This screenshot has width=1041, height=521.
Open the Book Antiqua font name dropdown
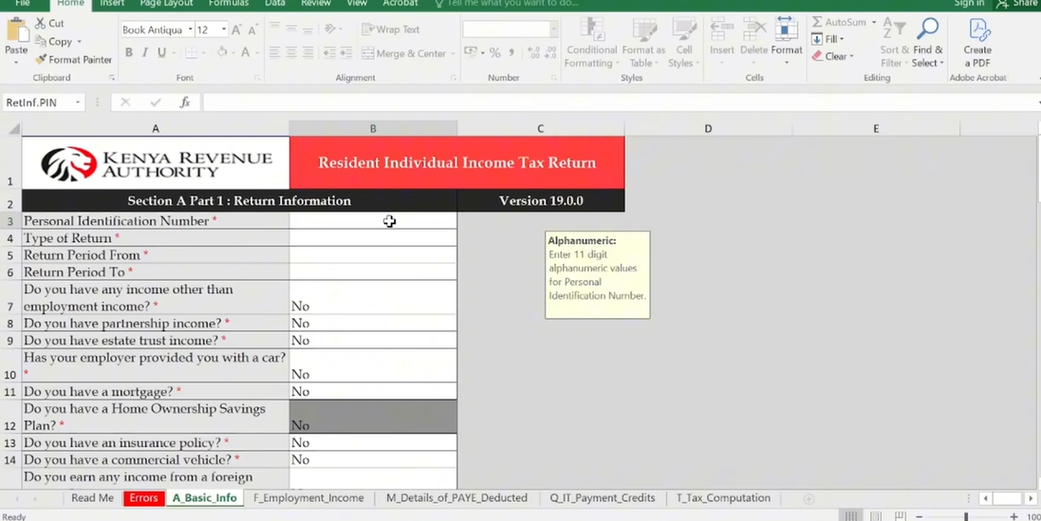click(x=190, y=30)
